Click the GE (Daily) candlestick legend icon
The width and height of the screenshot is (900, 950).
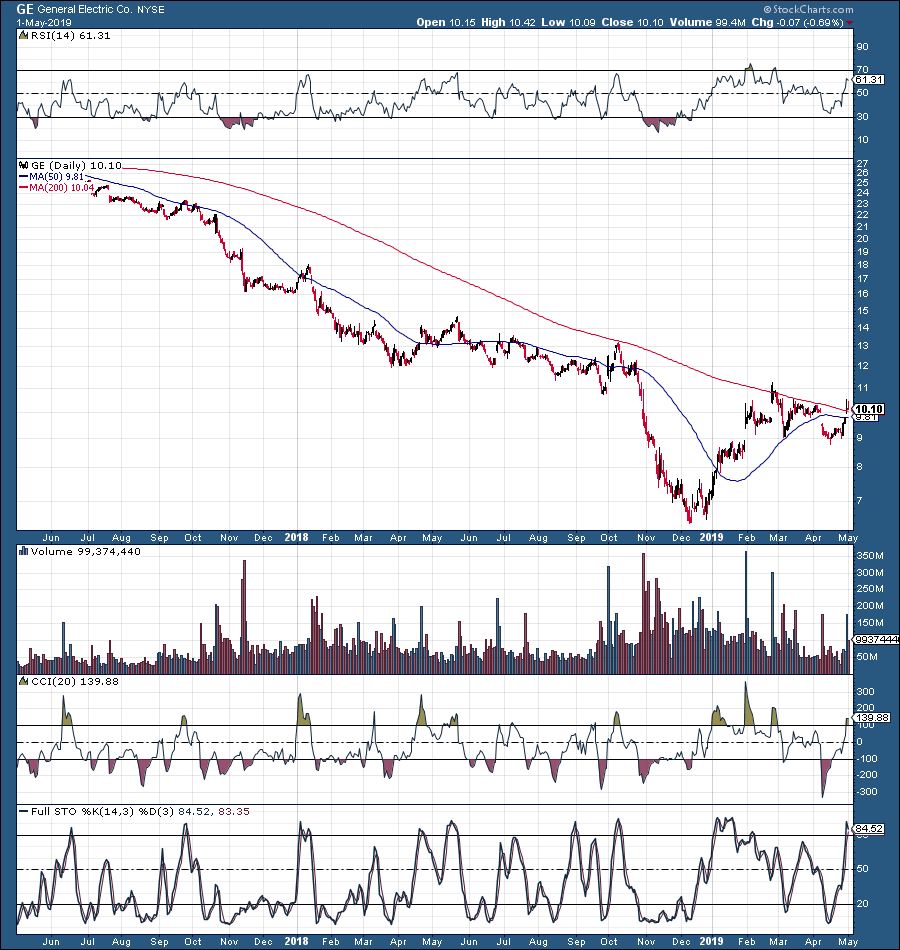tap(24, 165)
